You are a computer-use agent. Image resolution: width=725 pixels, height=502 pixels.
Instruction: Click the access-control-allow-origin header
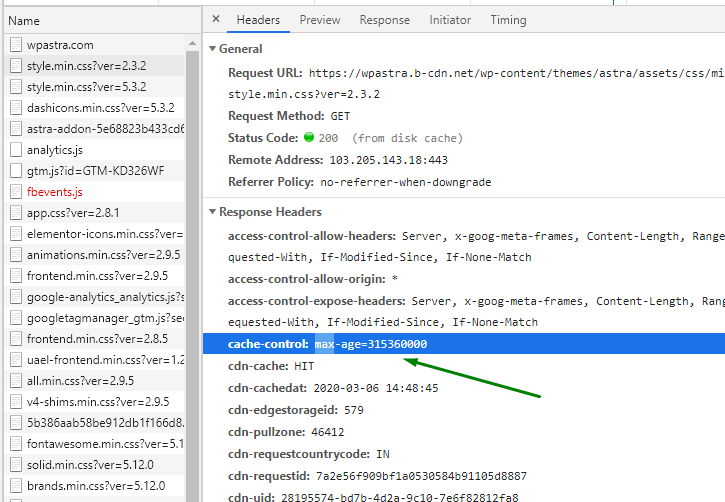(x=313, y=279)
